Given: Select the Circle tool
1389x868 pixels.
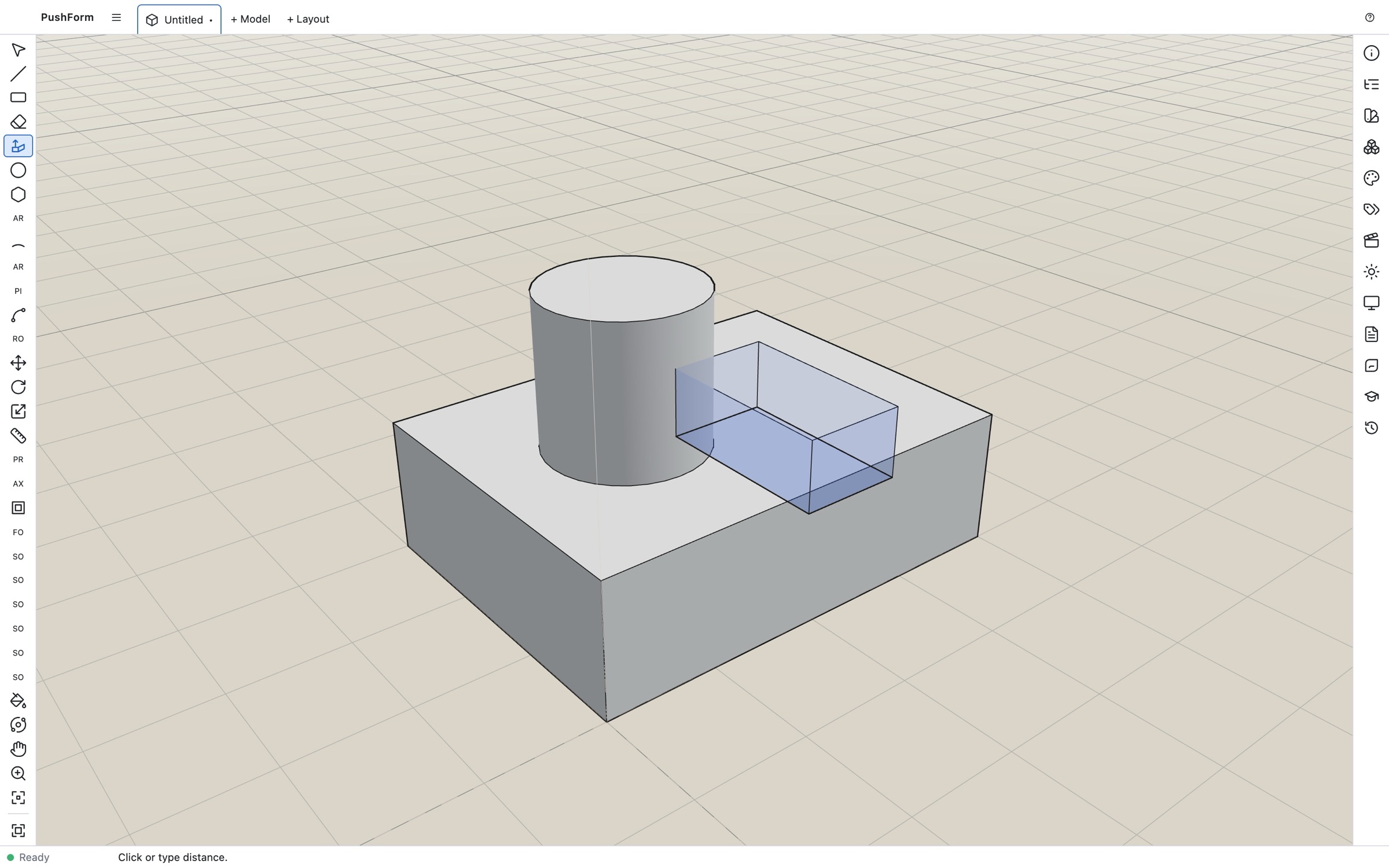Looking at the screenshot, I should click(x=18, y=170).
